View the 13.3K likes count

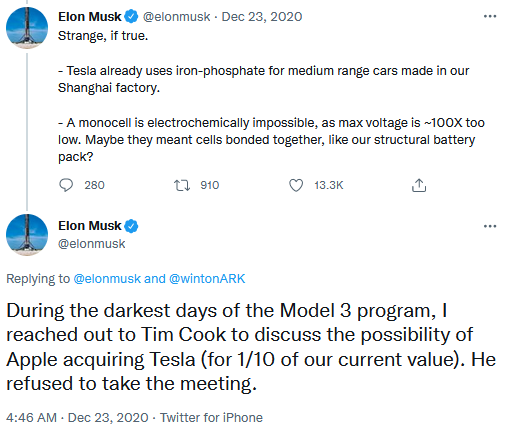click(x=329, y=185)
